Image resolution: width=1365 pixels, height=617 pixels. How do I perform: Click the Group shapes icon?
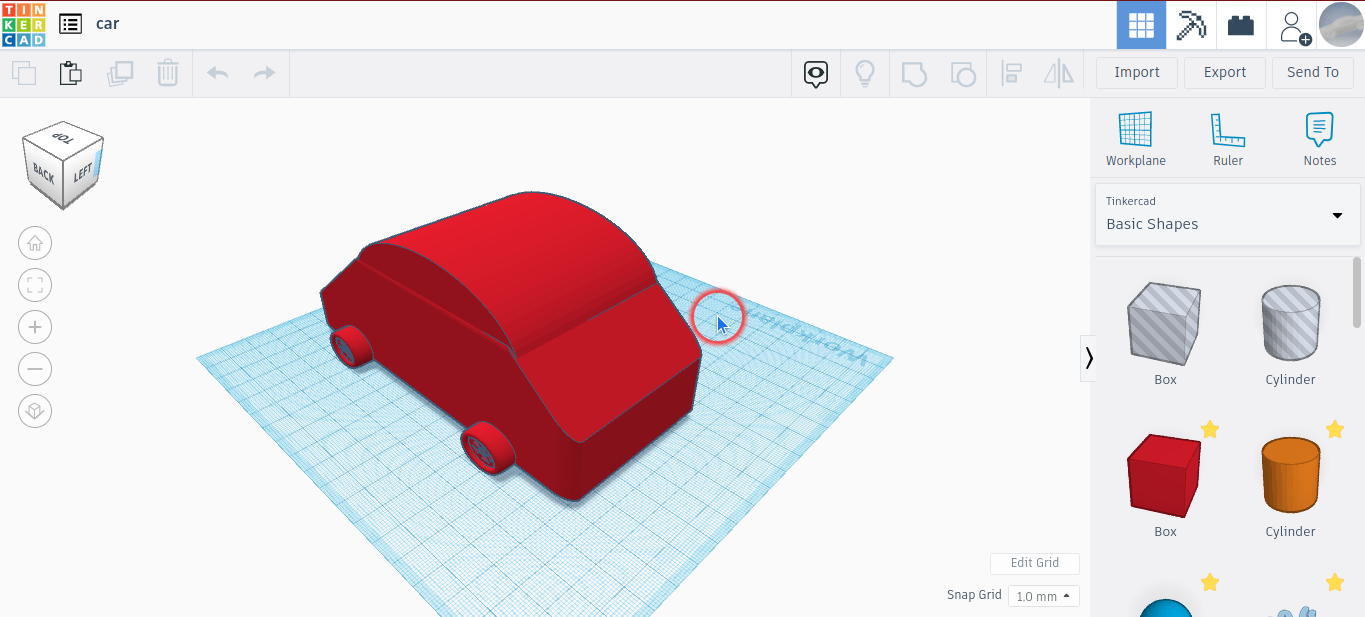coord(913,72)
